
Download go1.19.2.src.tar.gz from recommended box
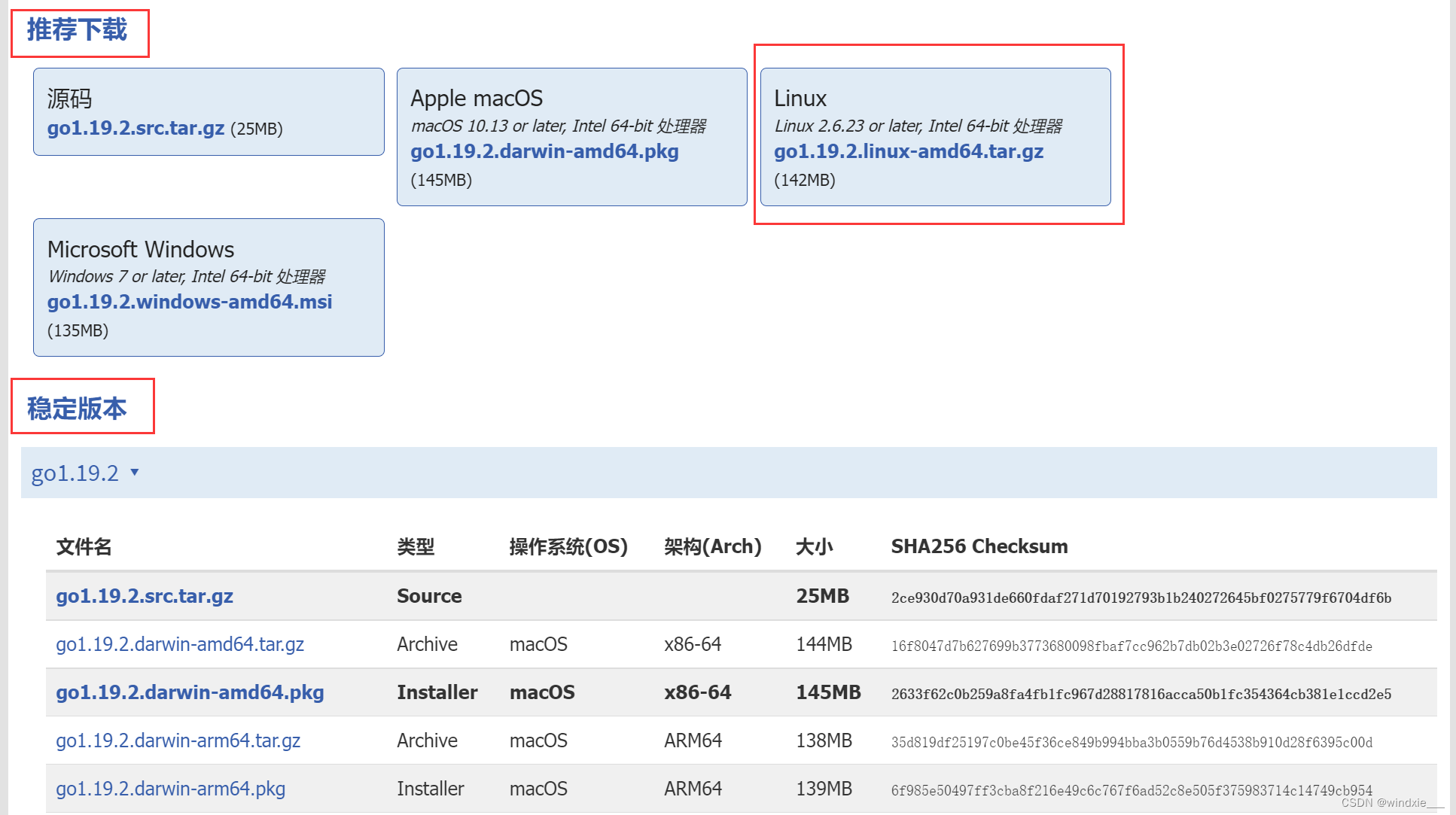point(136,128)
